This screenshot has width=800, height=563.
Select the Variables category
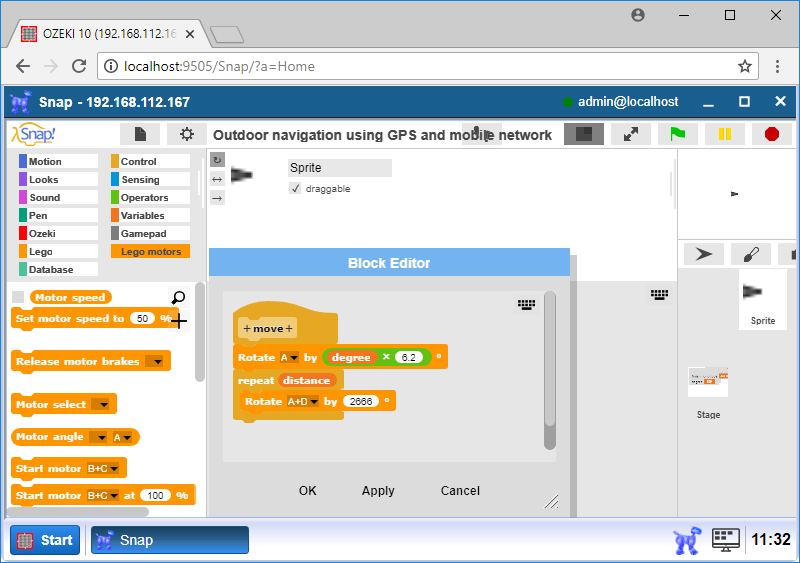click(151, 215)
